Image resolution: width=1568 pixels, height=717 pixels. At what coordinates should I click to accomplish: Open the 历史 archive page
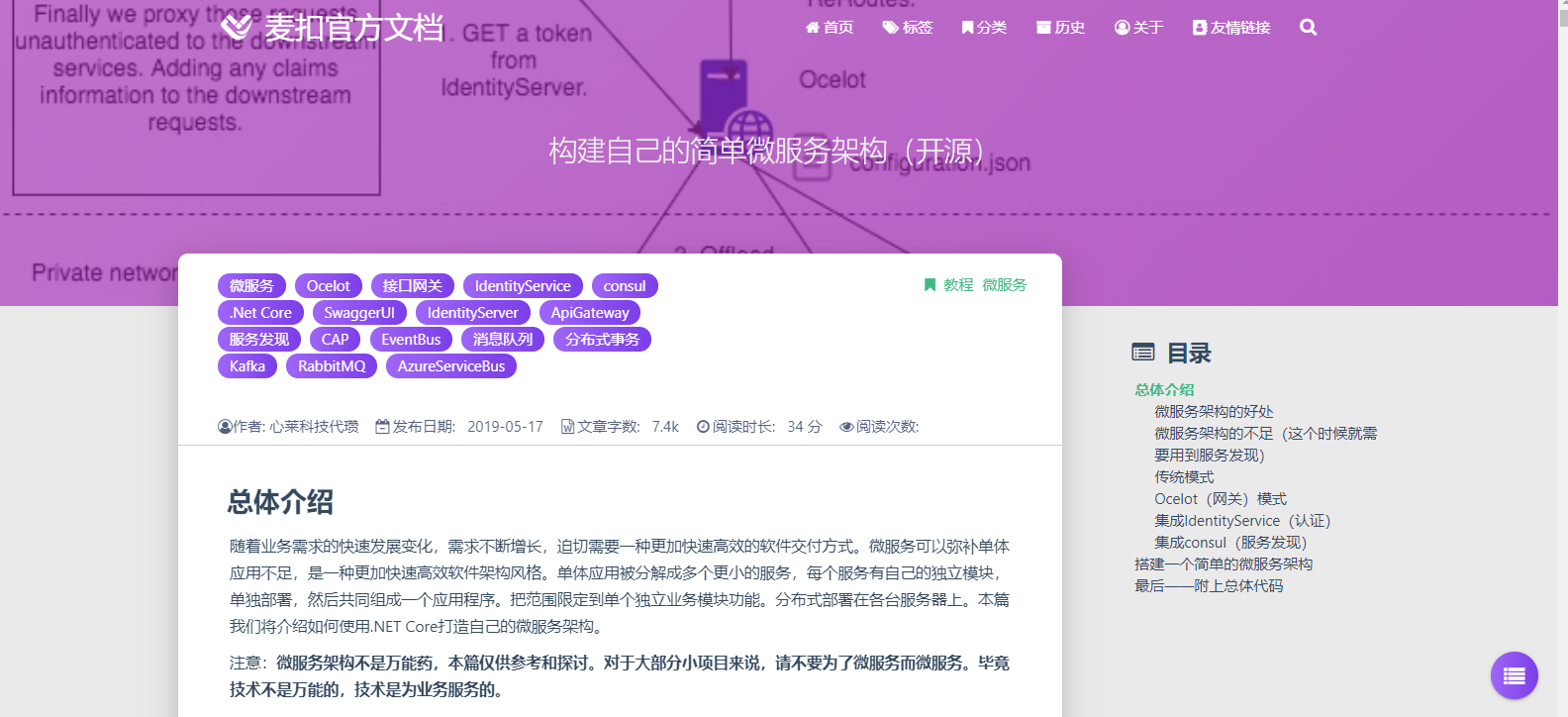(1061, 28)
